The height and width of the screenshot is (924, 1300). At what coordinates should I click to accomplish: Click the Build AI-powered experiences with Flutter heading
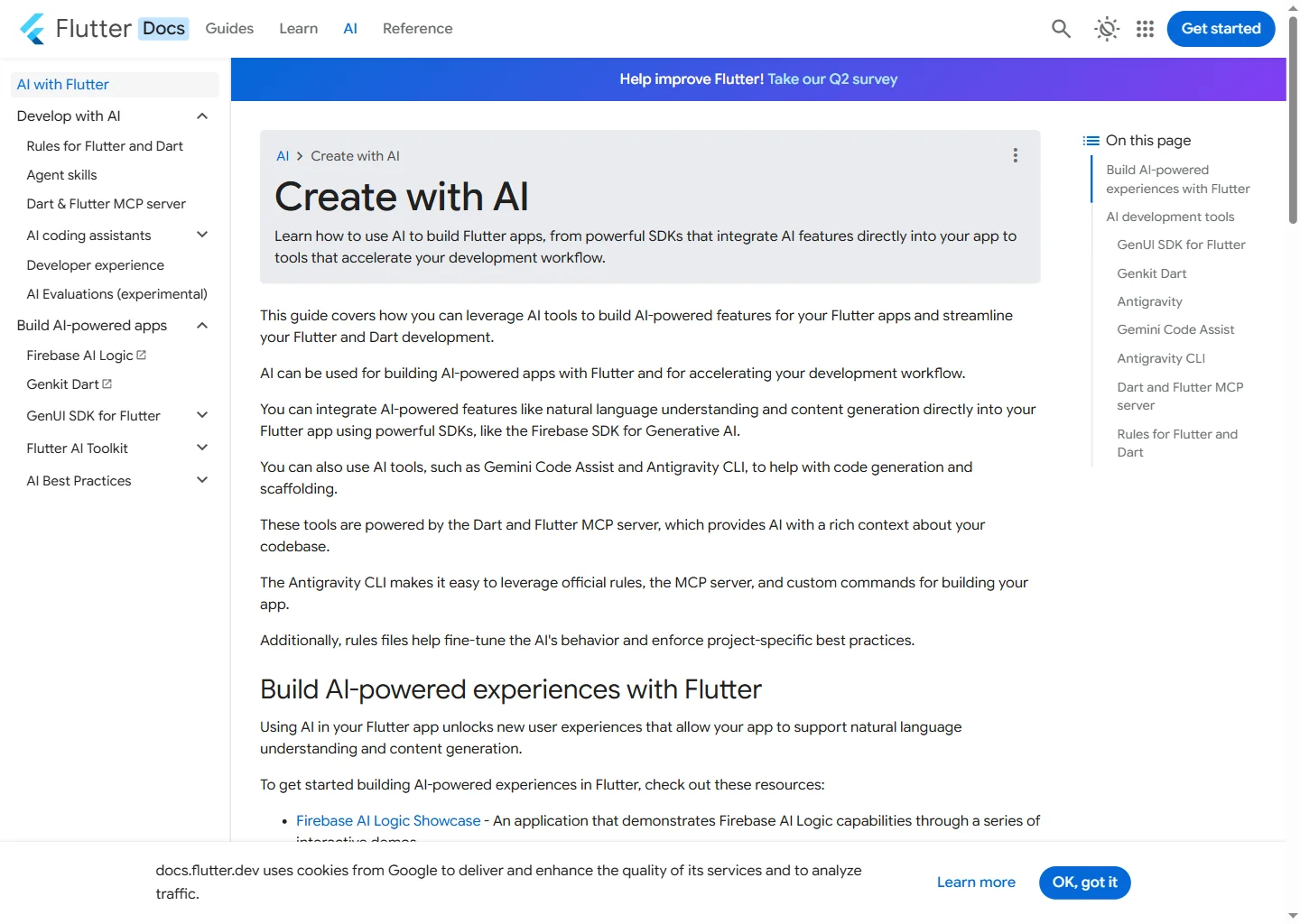tap(511, 689)
